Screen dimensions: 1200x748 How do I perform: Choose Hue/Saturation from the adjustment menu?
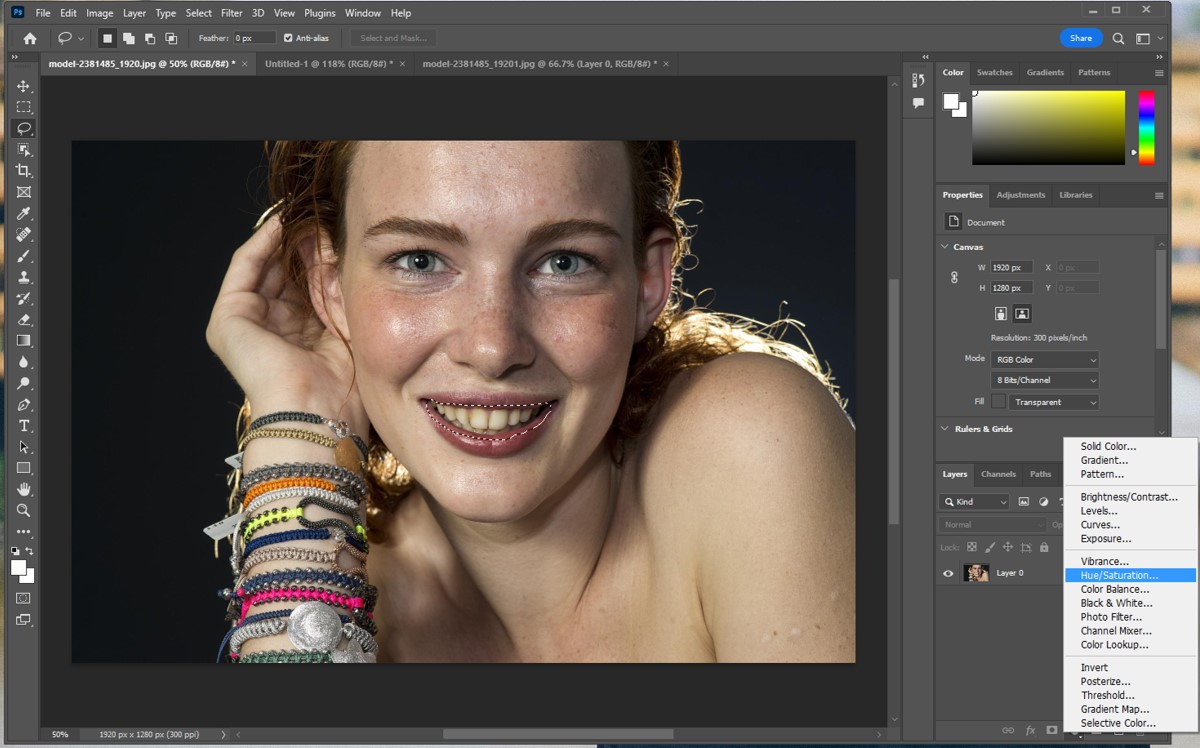point(1119,575)
